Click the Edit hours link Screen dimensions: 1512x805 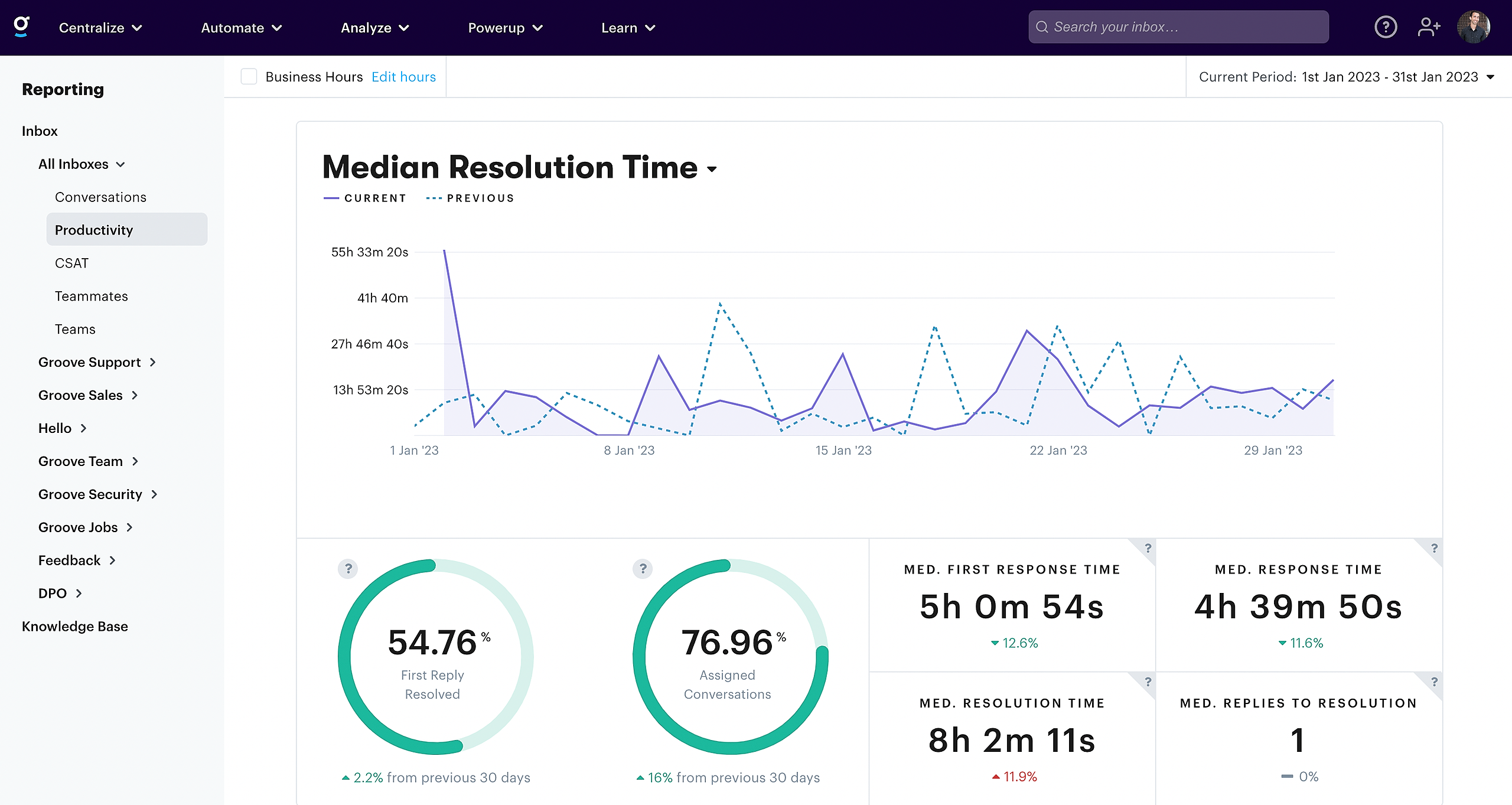coord(403,77)
